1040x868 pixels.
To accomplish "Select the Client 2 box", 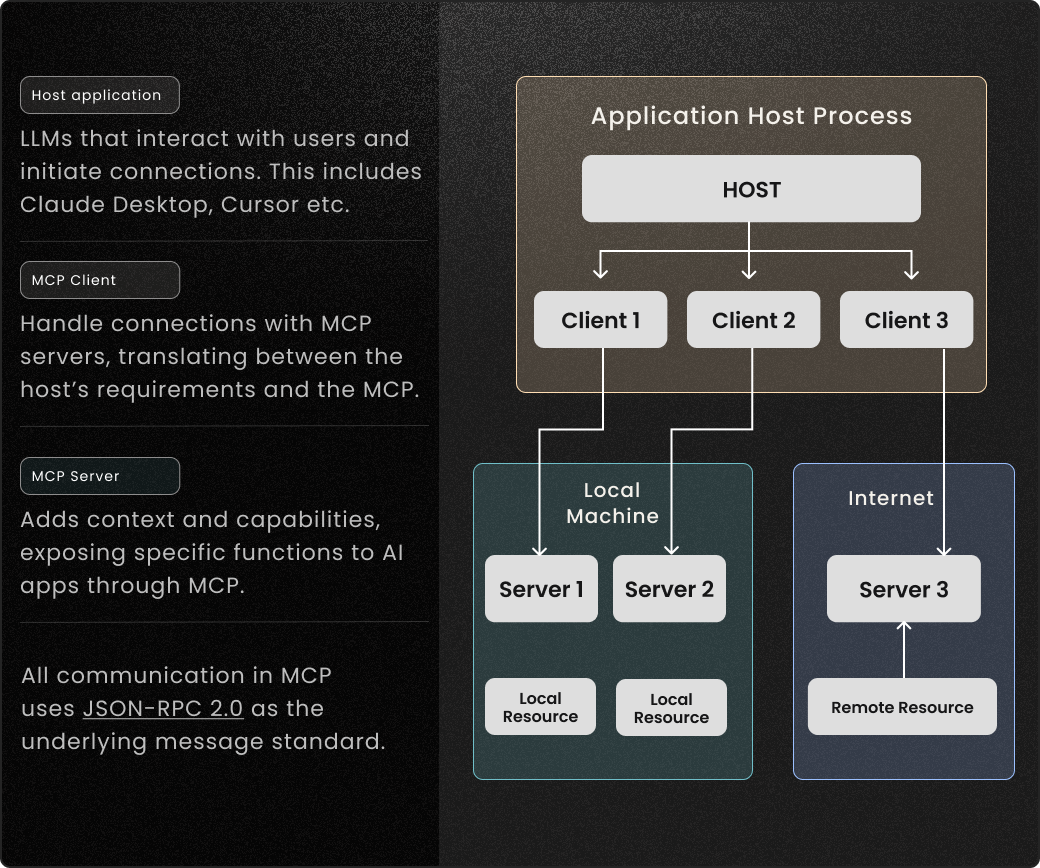I will click(x=753, y=320).
